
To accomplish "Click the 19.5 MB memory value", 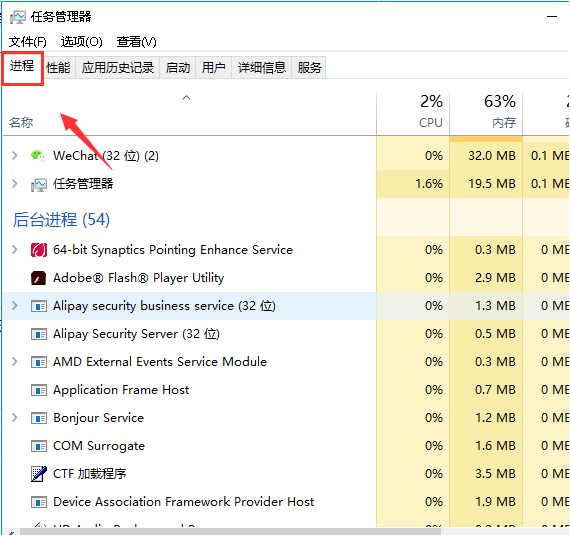I will coord(492,184).
